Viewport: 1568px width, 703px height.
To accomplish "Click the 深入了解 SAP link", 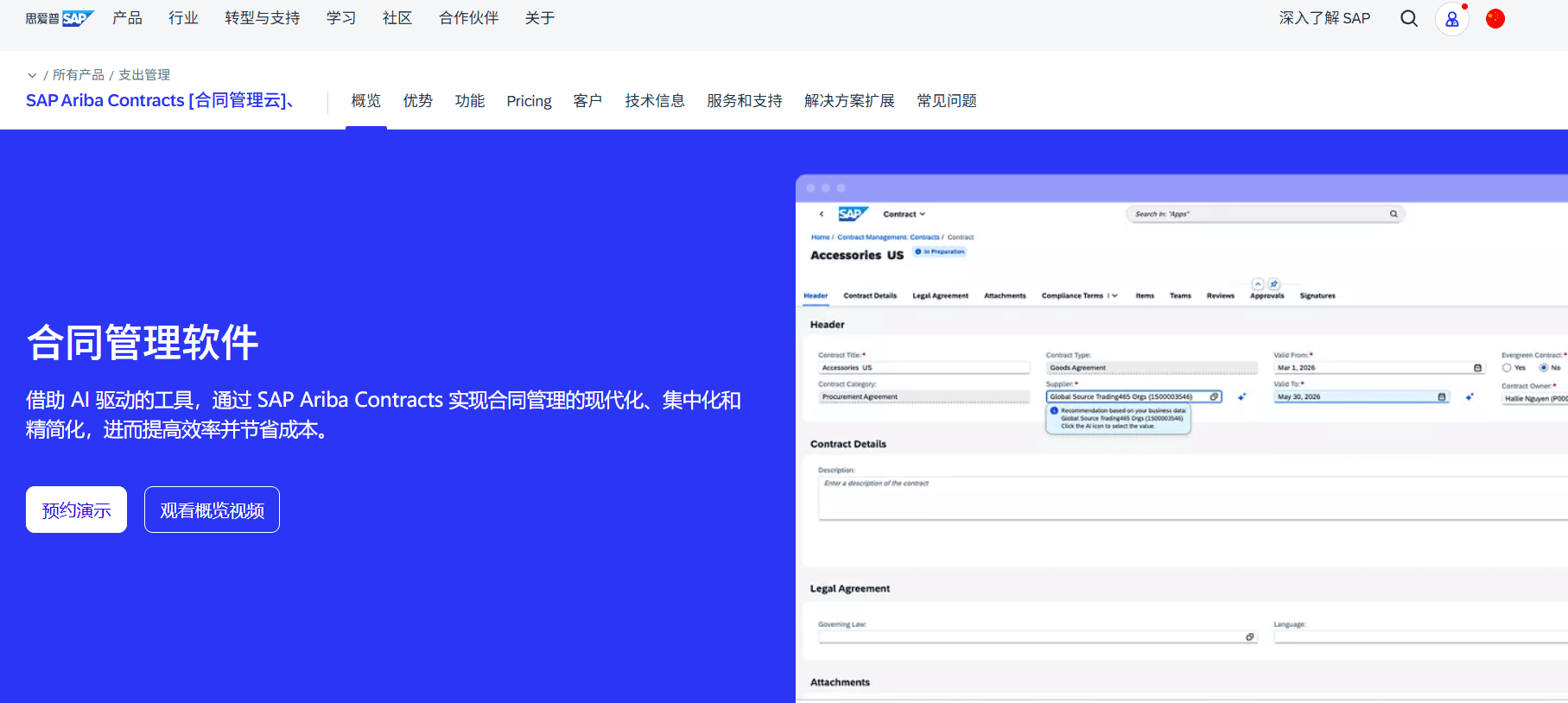I will 1324,18.
